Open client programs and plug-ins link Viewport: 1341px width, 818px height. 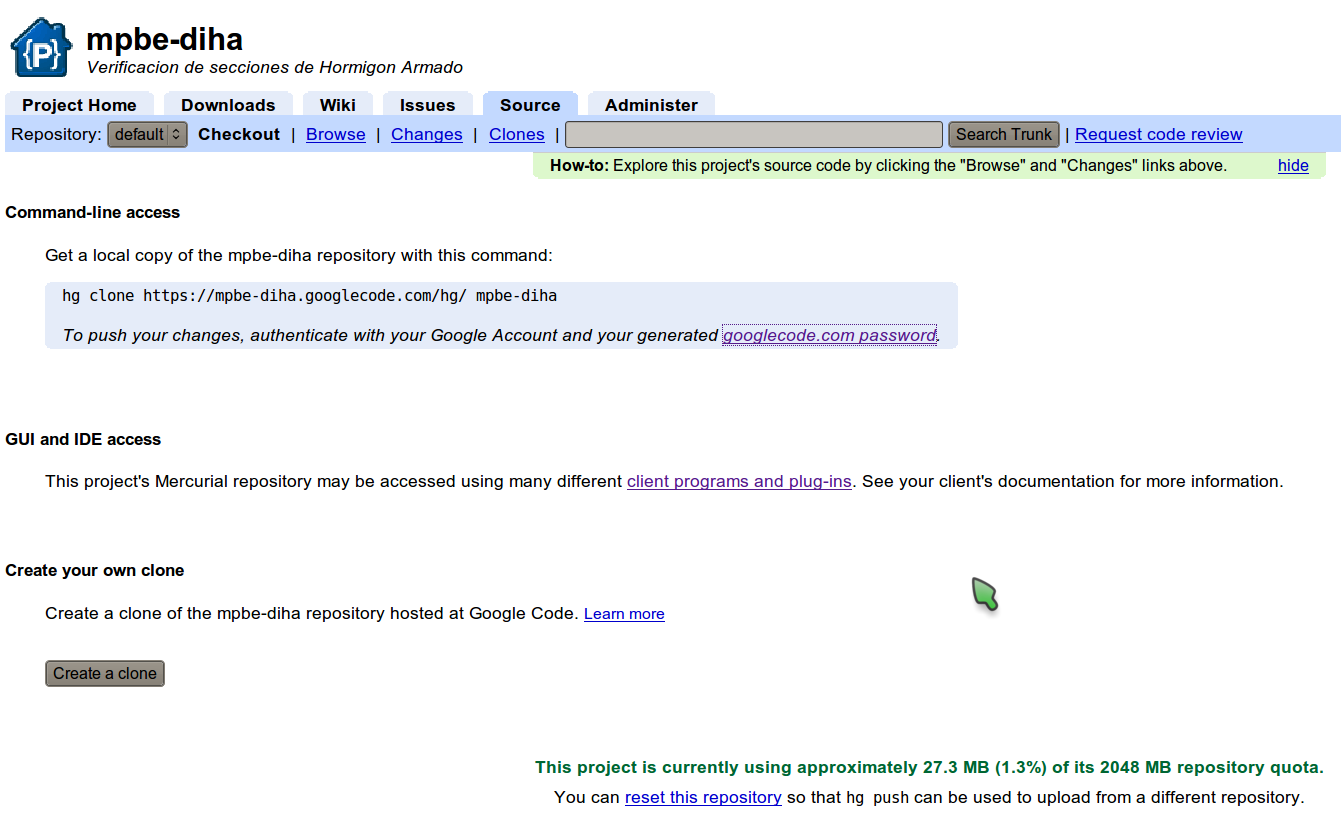click(x=739, y=481)
